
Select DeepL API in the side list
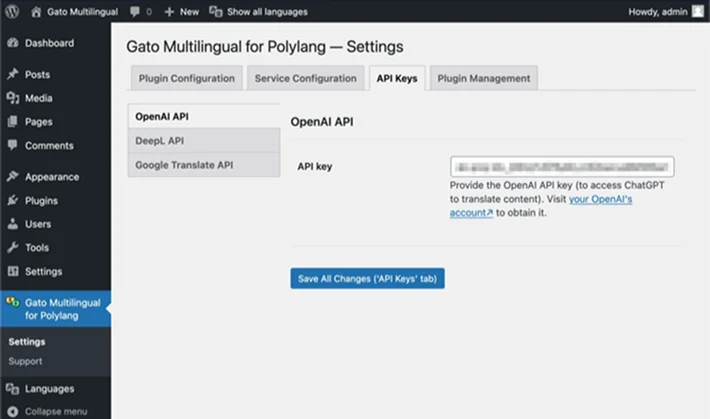pos(204,141)
